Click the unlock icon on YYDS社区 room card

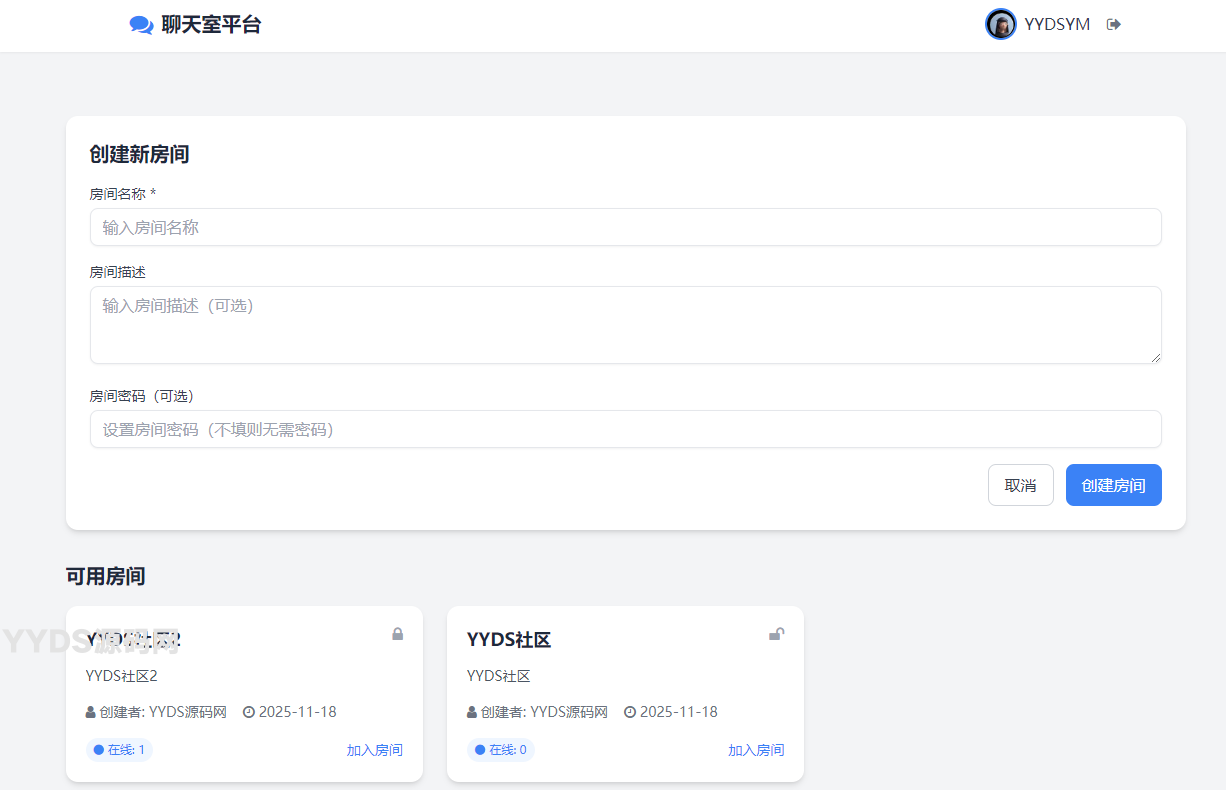(x=777, y=633)
